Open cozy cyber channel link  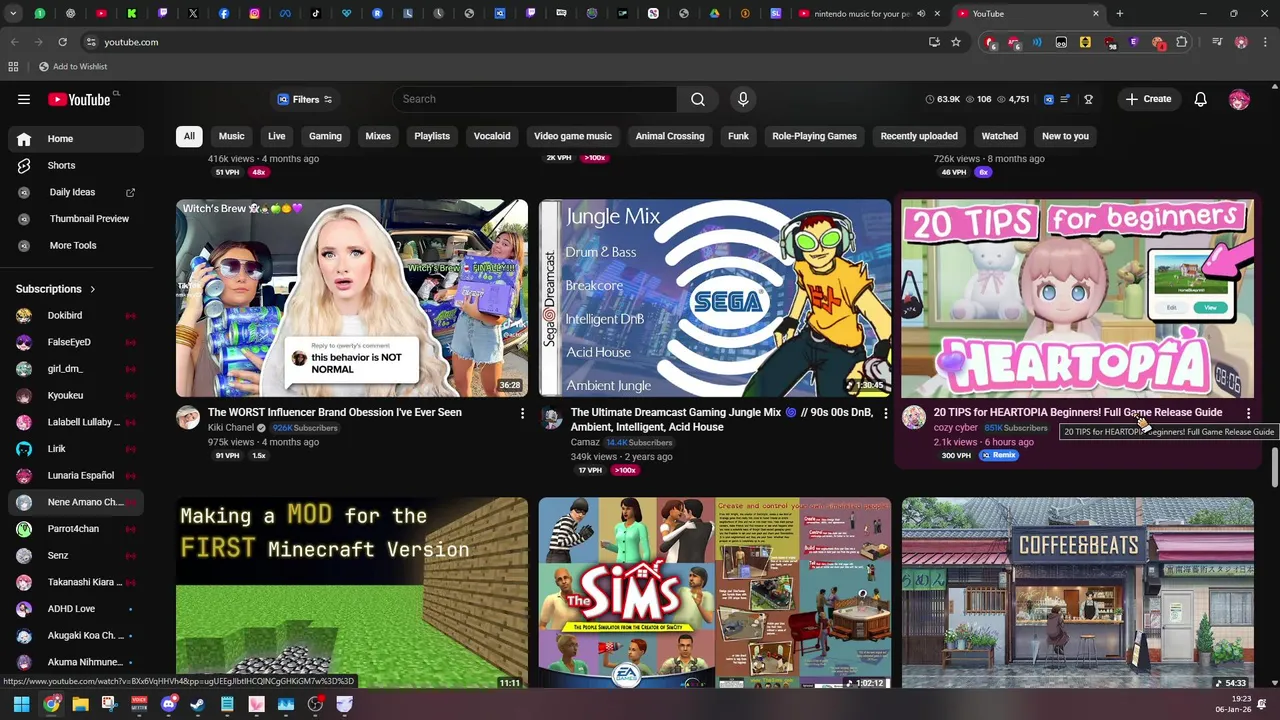click(x=955, y=428)
